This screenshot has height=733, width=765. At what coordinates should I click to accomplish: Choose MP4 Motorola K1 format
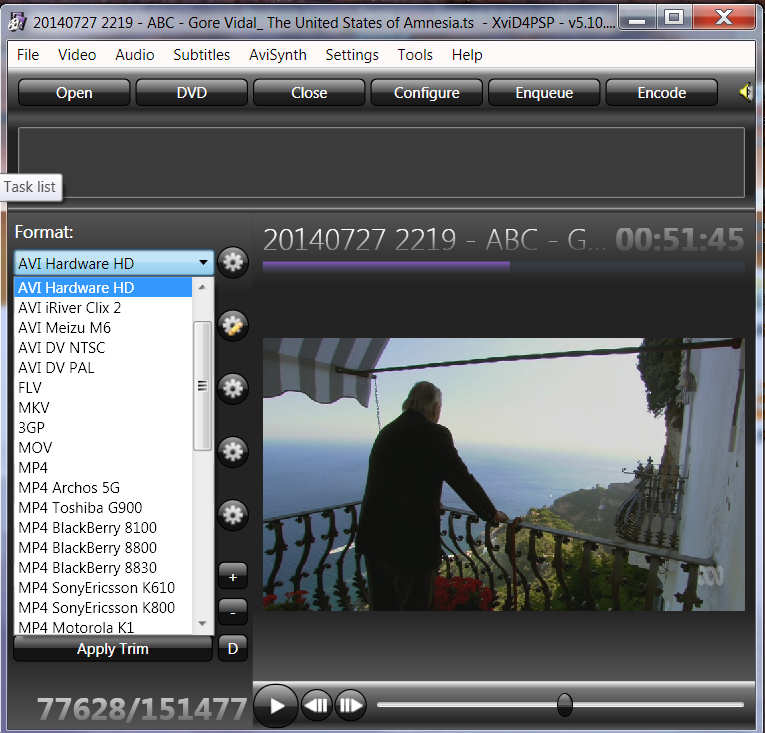pyautogui.click(x=103, y=627)
